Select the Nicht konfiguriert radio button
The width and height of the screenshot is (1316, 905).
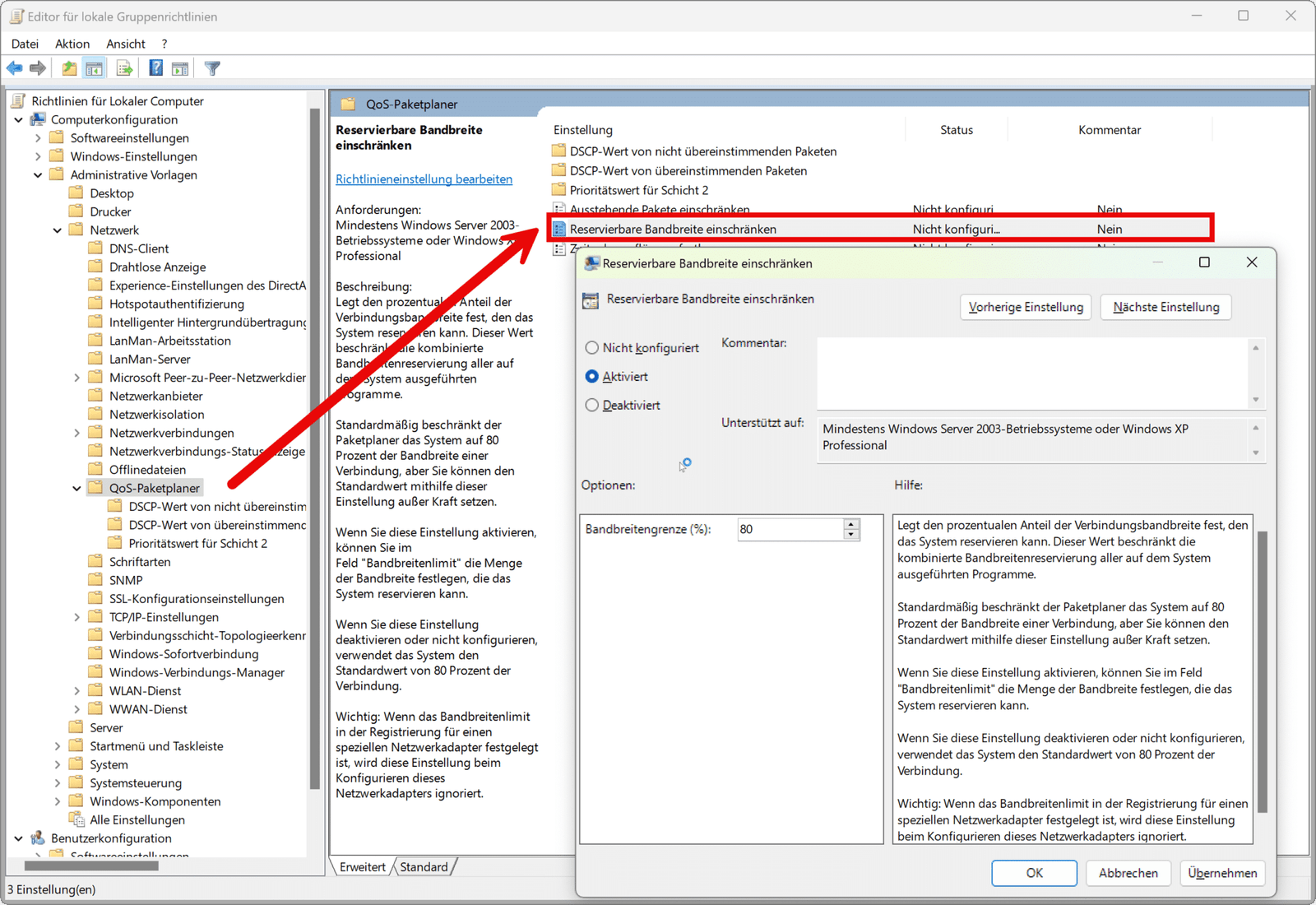pyautogui.click(x=592, y=347)
